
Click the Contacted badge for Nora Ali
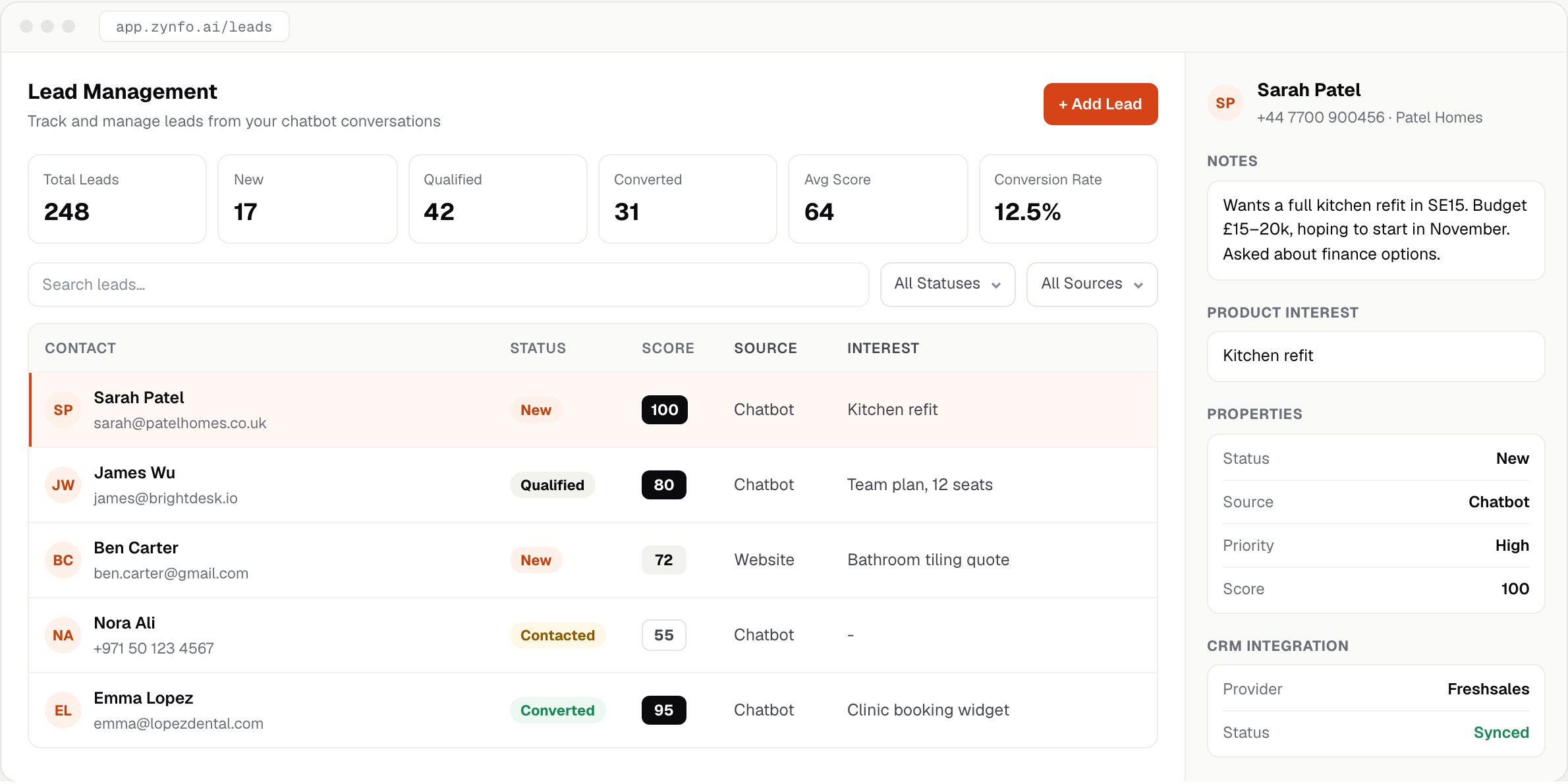click(x=557, y=635)
